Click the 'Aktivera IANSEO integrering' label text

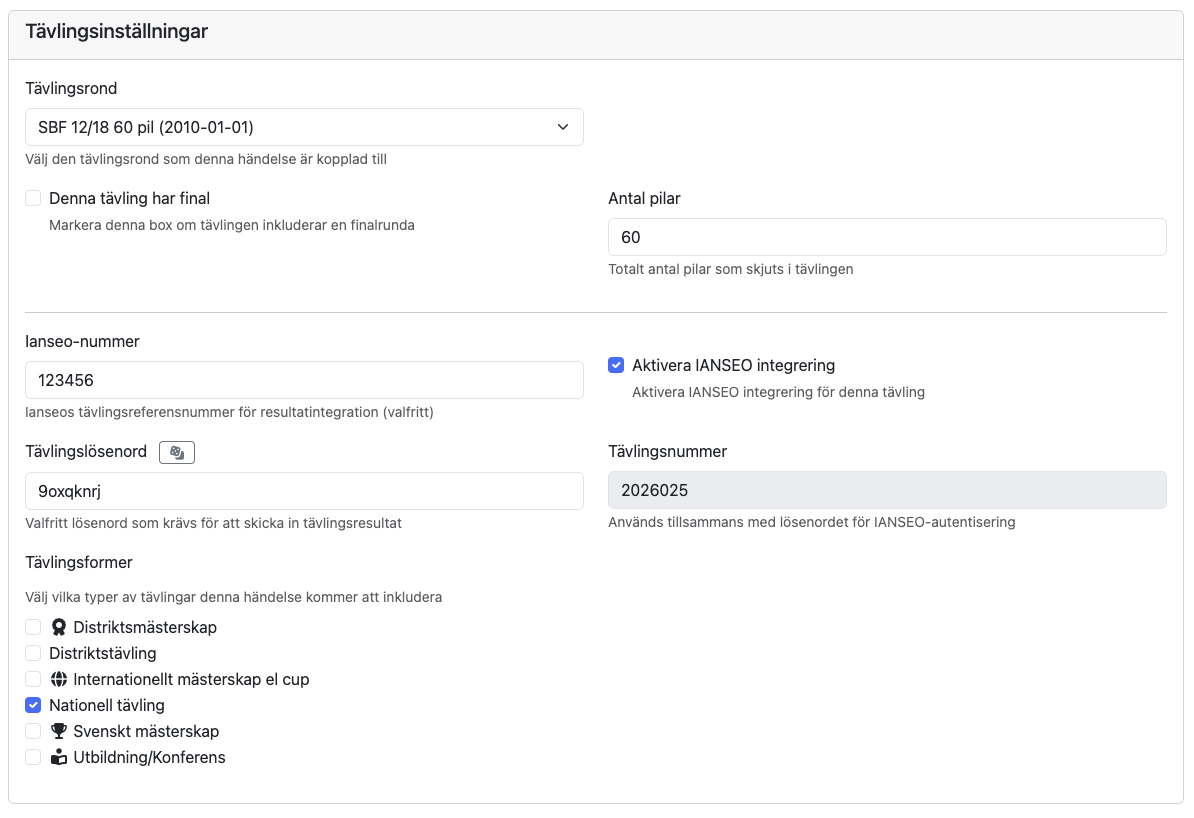coord(733,366)
